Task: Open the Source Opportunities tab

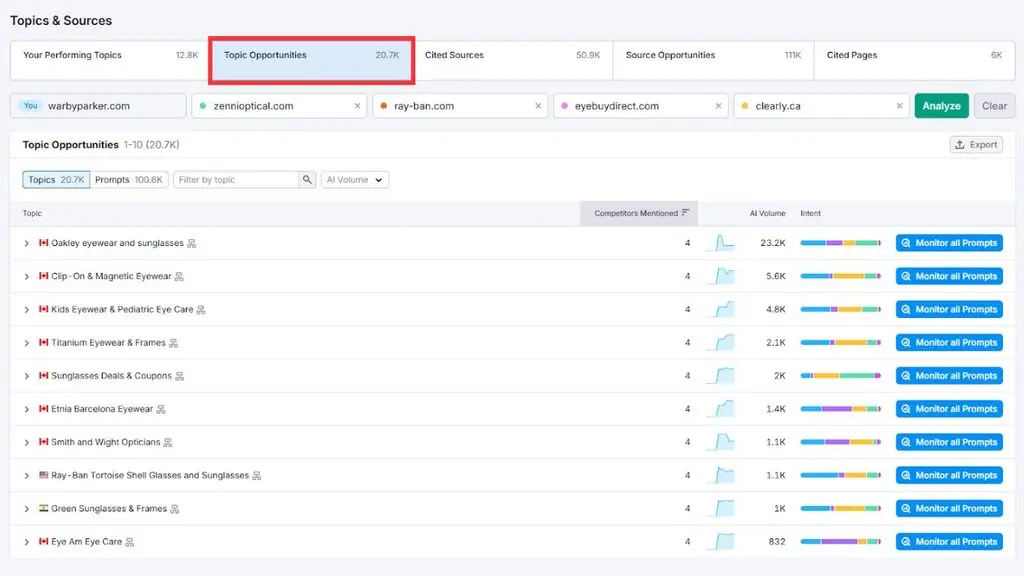Action: click(713, 60)
